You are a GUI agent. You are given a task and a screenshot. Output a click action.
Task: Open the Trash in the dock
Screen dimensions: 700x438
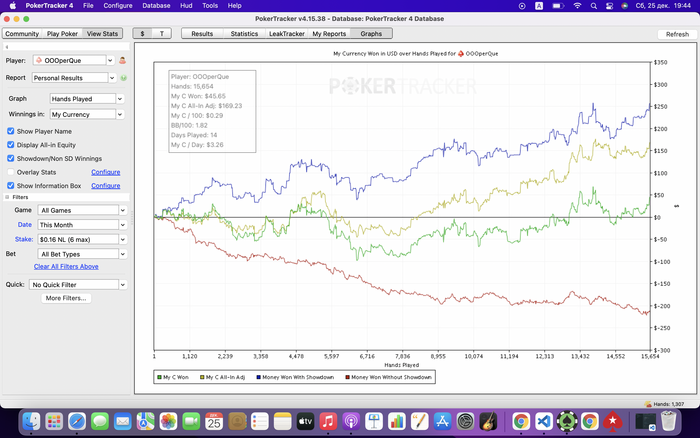(668, 421)
